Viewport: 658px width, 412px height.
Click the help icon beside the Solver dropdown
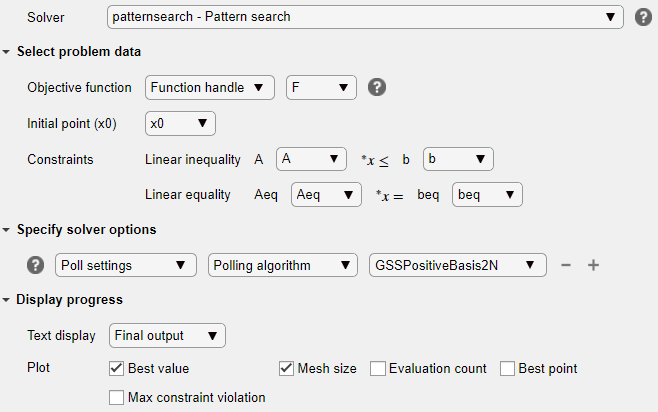pyautogui.click(x=643, y=17)
